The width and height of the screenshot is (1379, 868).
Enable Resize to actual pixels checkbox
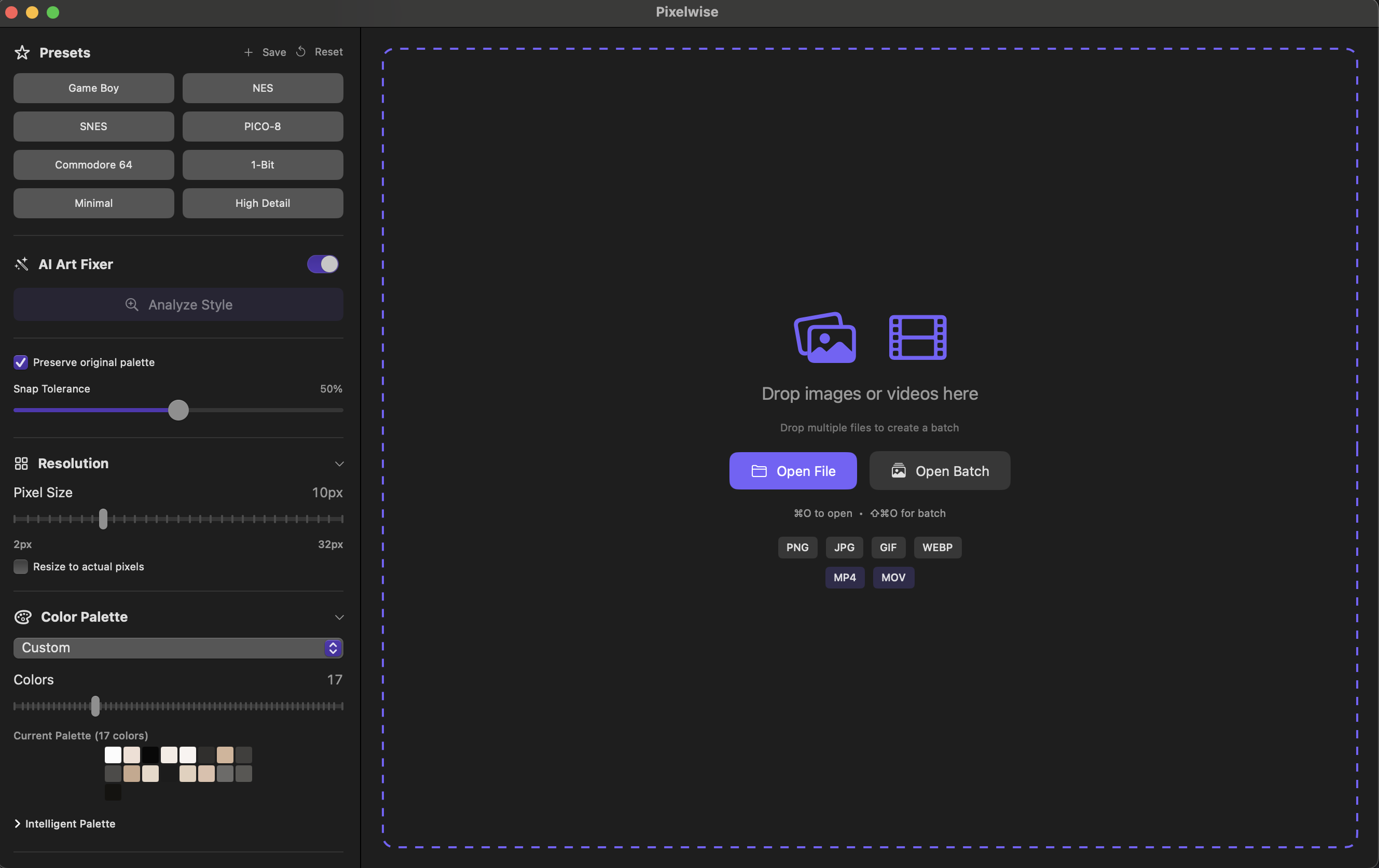point(21,566)
